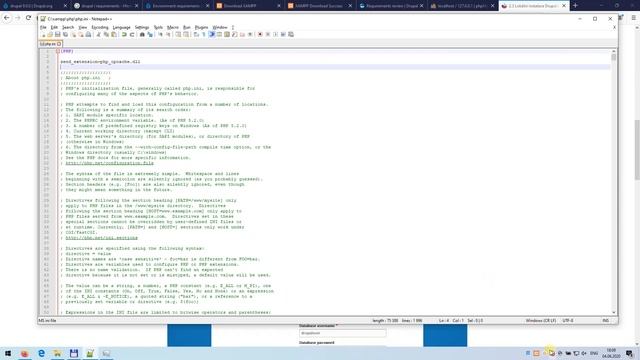Click the run macro multiple times icon

coord(283,35)
